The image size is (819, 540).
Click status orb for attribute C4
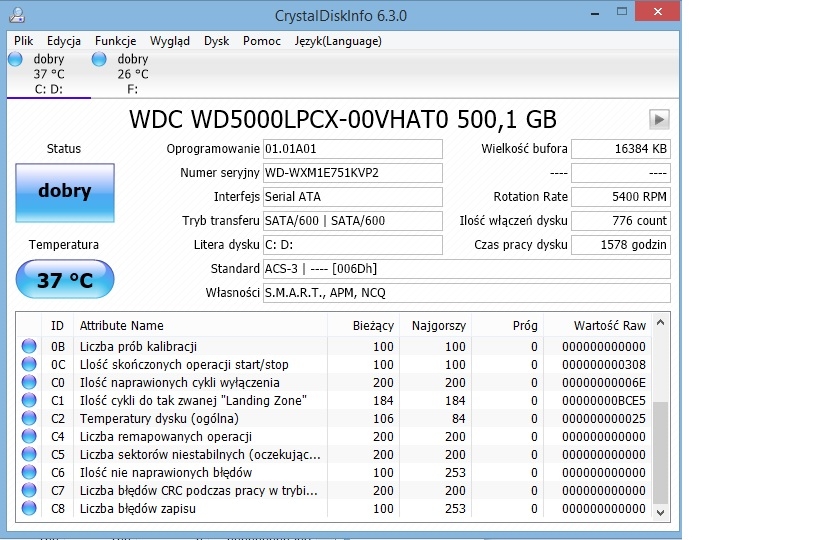[29, 436]
